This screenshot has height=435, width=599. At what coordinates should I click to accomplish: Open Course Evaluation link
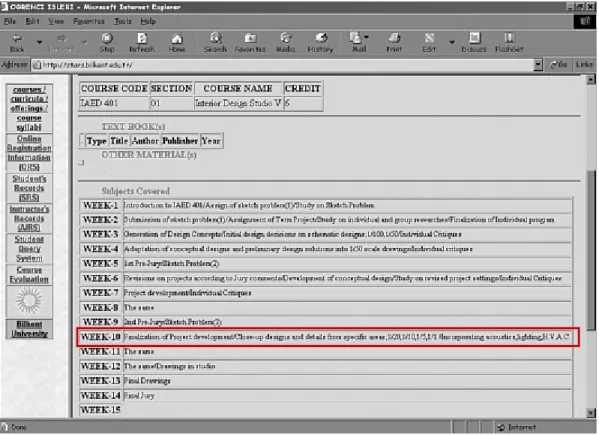tap(29, 275)
